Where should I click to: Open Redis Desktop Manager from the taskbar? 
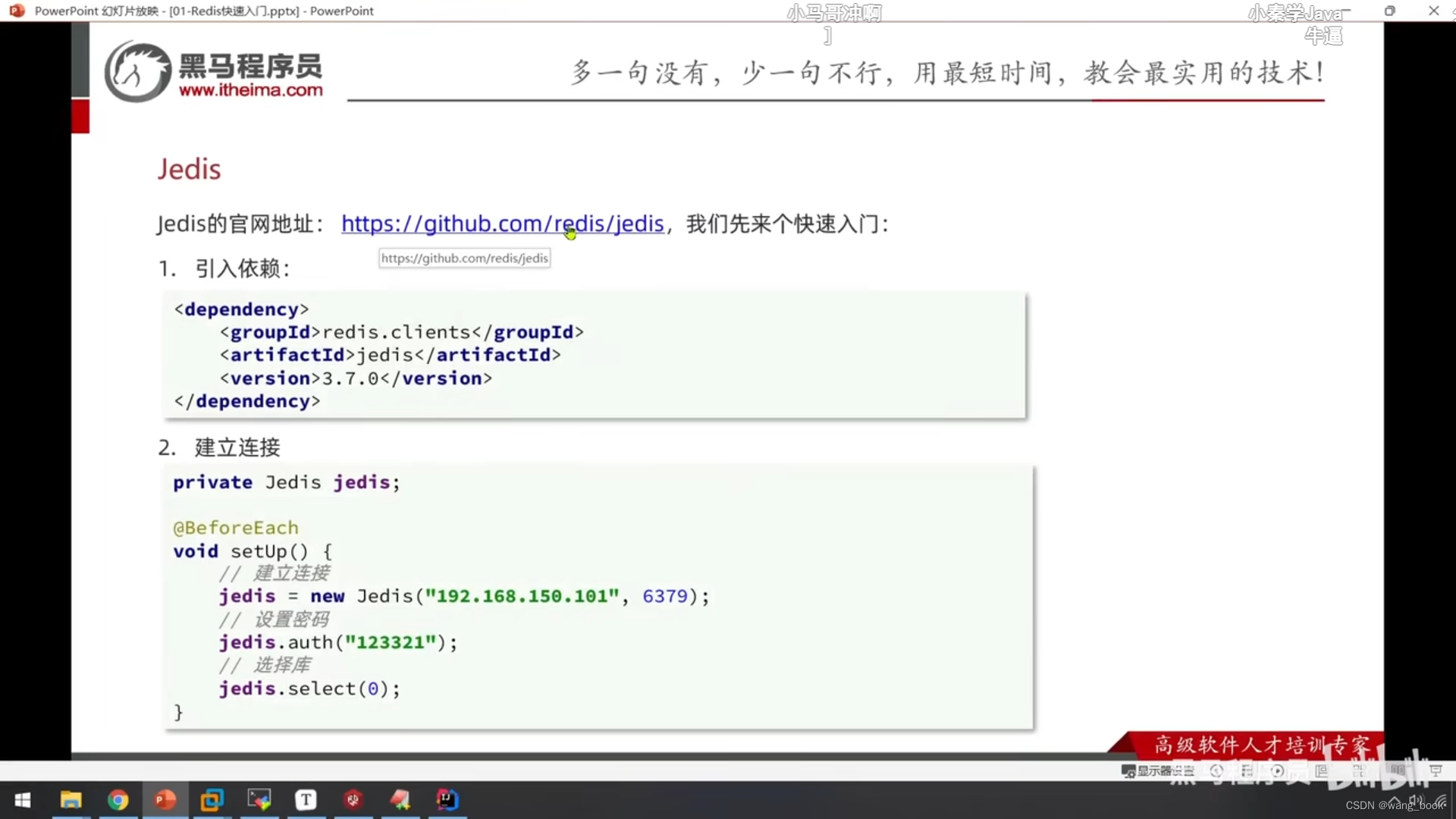[352, 800]
